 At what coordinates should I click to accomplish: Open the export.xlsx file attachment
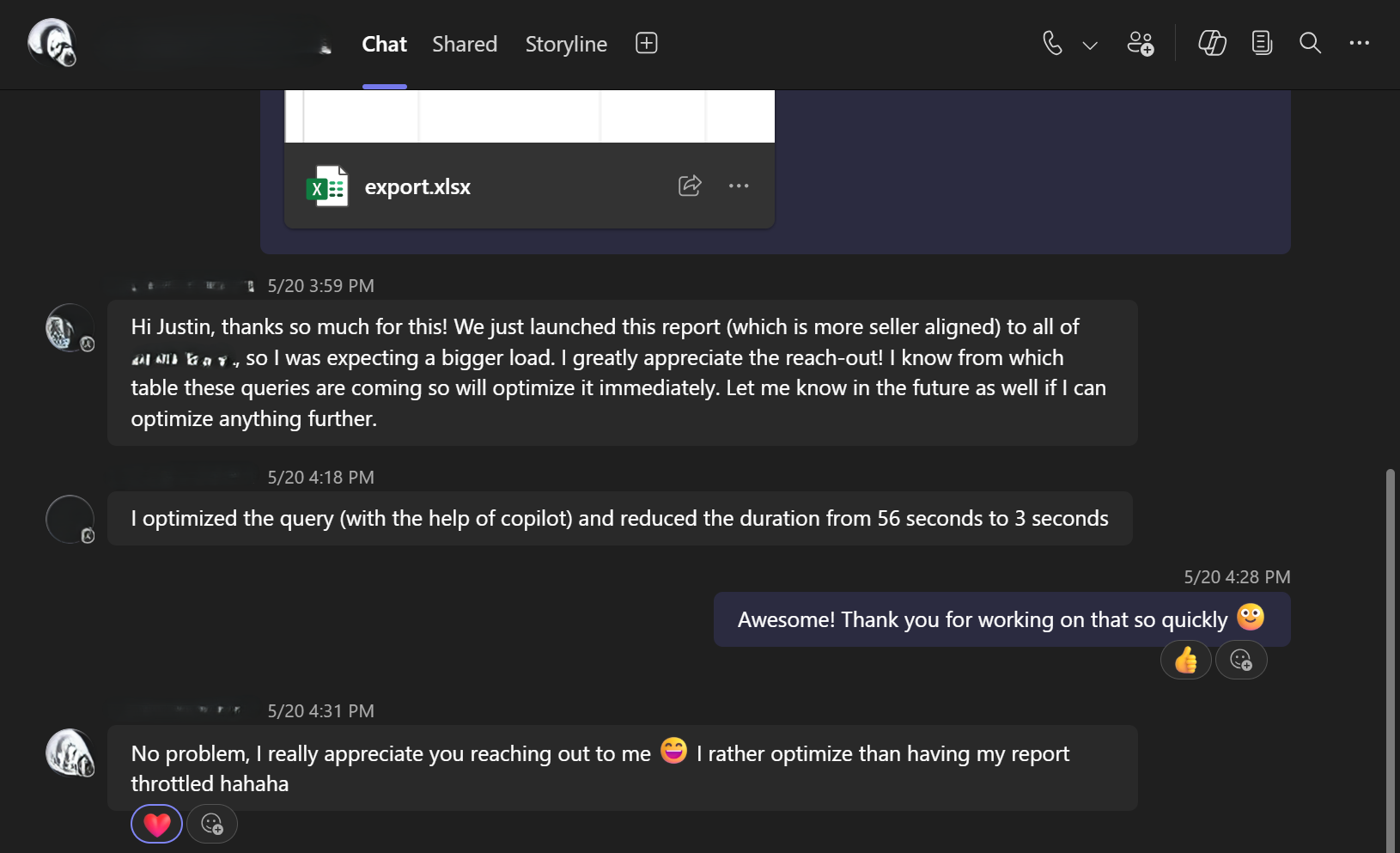point(417,186)
